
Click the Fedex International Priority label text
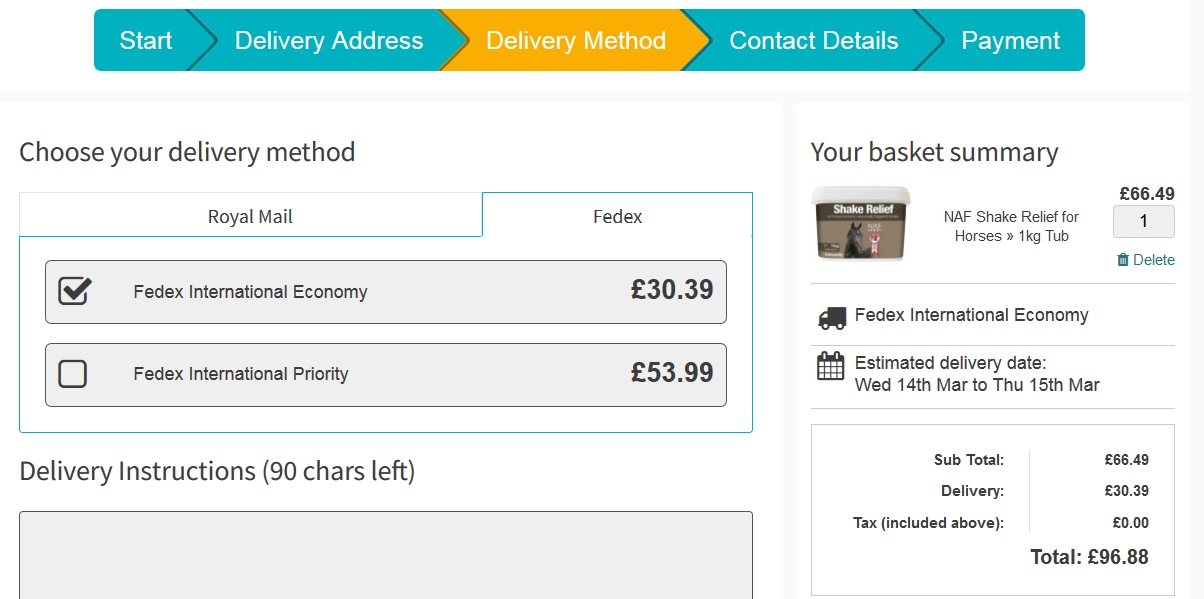240,374
